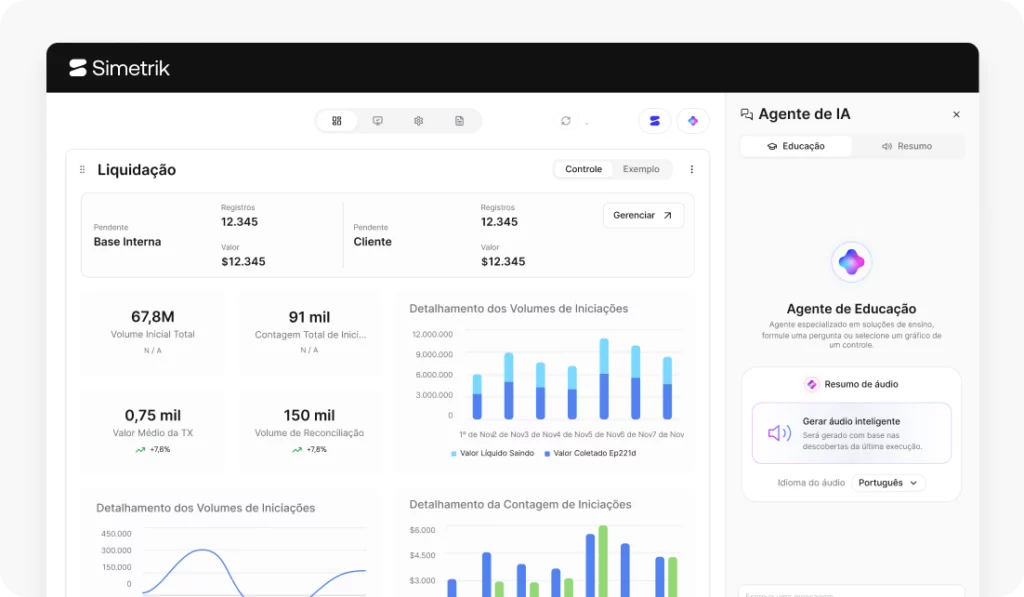The height and width of the screenshot is (597, 1024).
Task: Click the drag handle beside Liquidação title
Action: click(x=82, y=170)
